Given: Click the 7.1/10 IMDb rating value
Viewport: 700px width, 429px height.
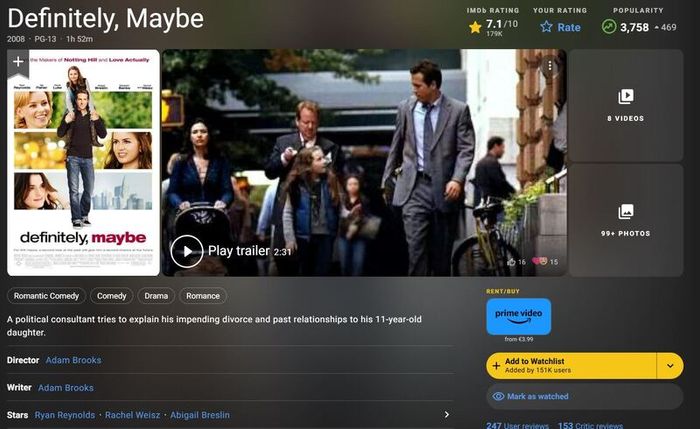Looking at the screenshot, I should point(502,24).
